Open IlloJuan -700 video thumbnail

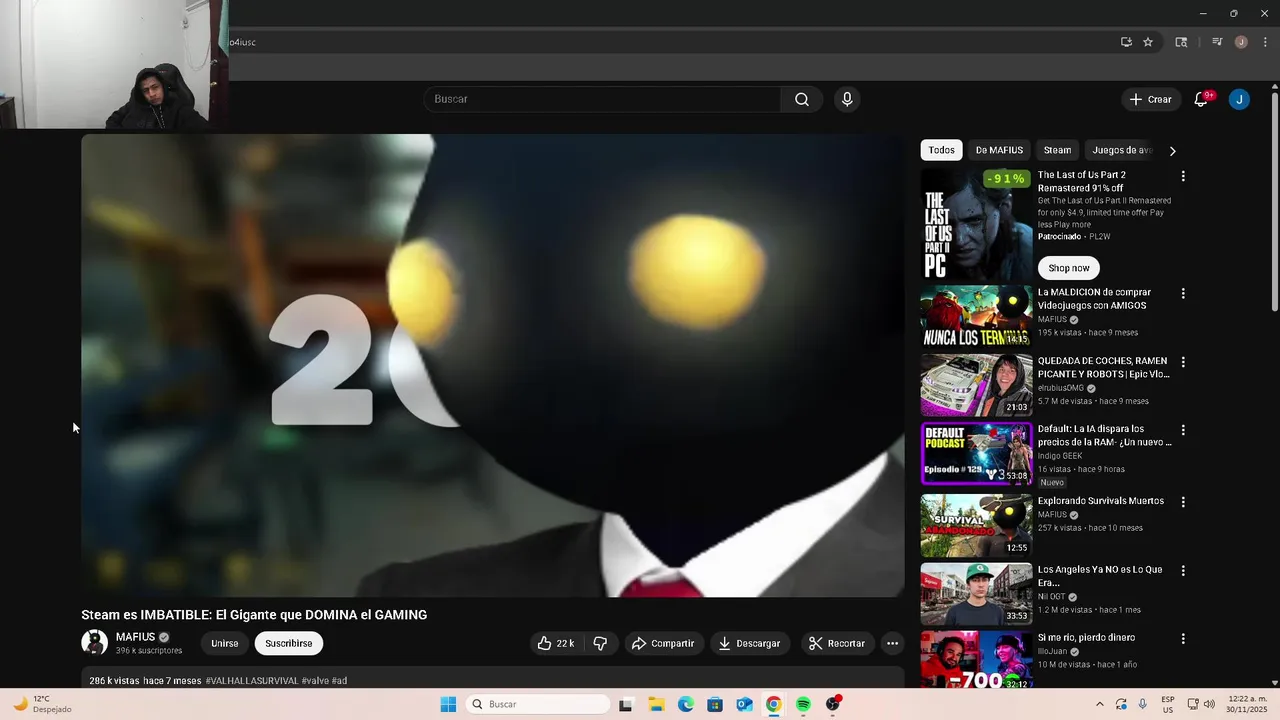click(976, 659)
